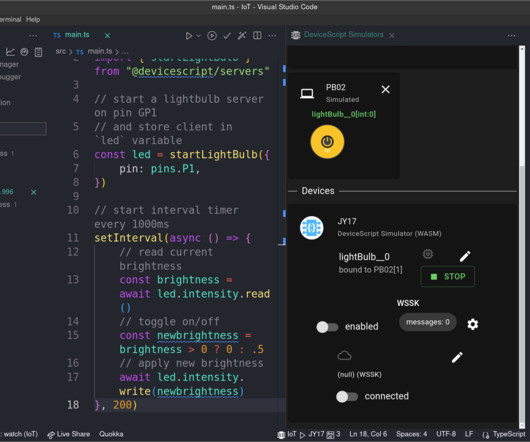Viewport: 530px width, 442px height.
Task: Click watch (IoT) task in status bar
Action: click(x=19, y=434)
